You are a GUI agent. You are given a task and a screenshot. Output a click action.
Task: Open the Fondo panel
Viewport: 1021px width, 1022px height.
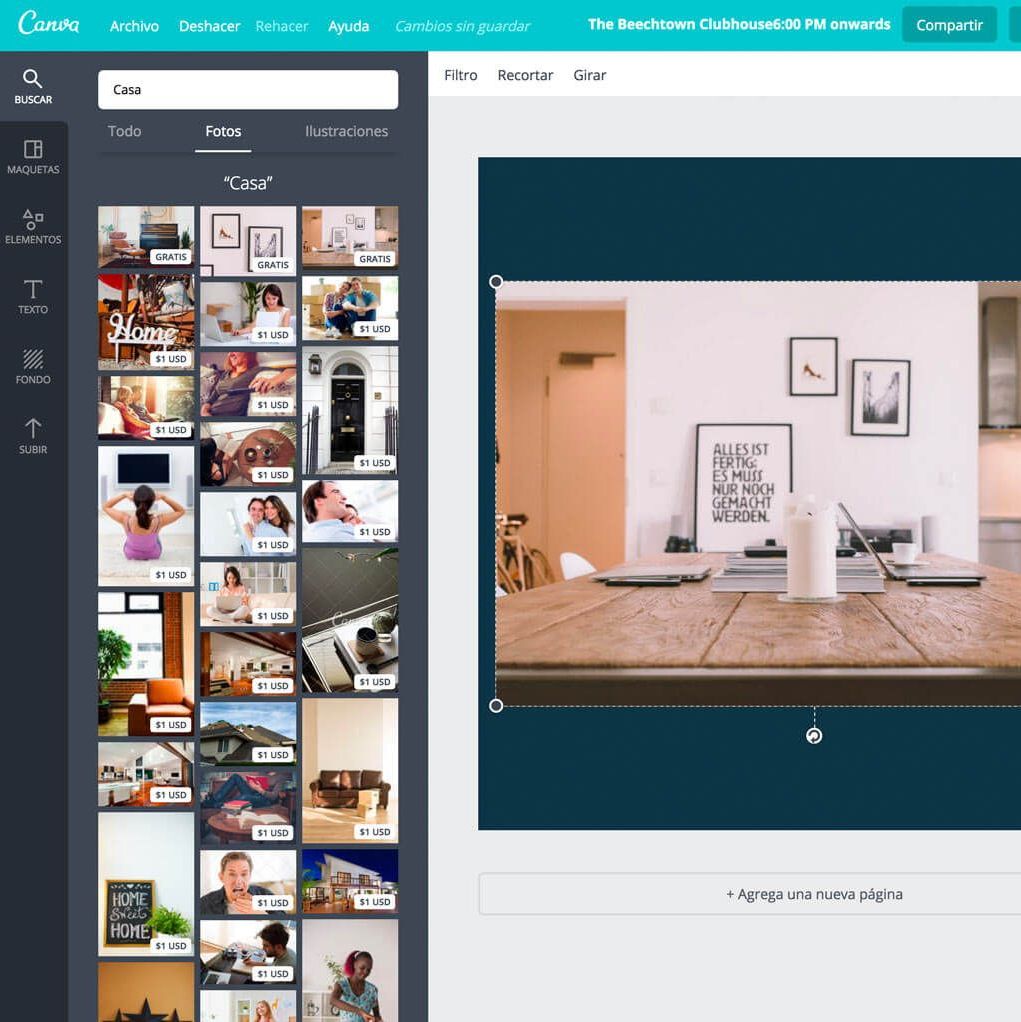[x=33, y=369]
